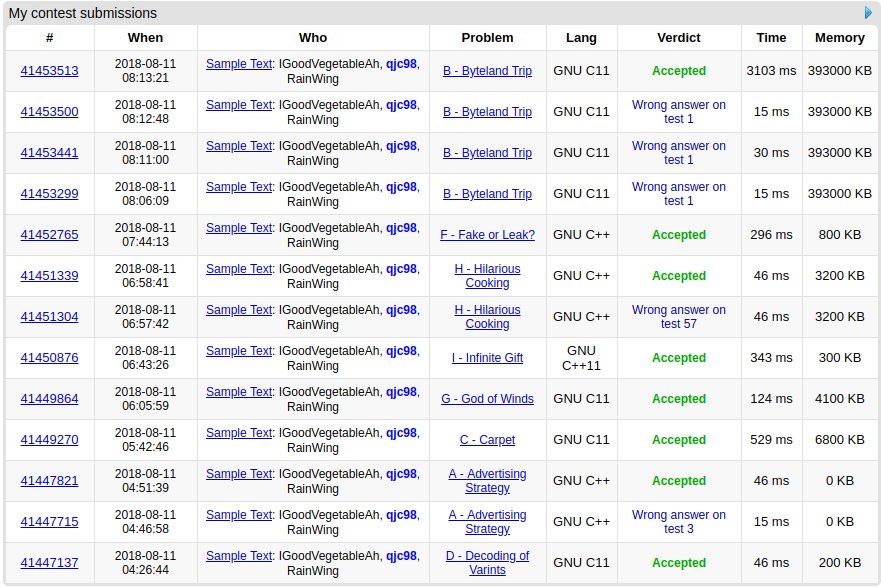Open the G - God of Winds problem
881x588 pixels.
pos(487,399)
